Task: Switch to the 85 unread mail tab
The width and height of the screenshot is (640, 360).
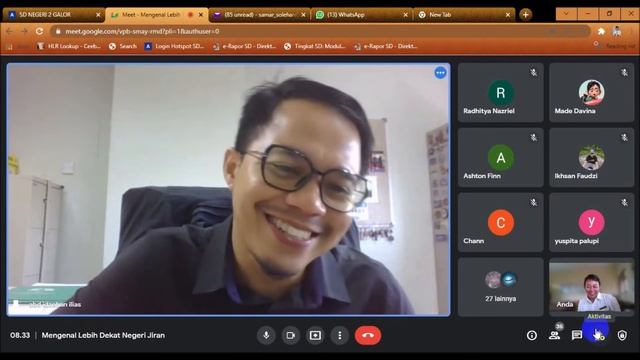Action: coord(259,15)
